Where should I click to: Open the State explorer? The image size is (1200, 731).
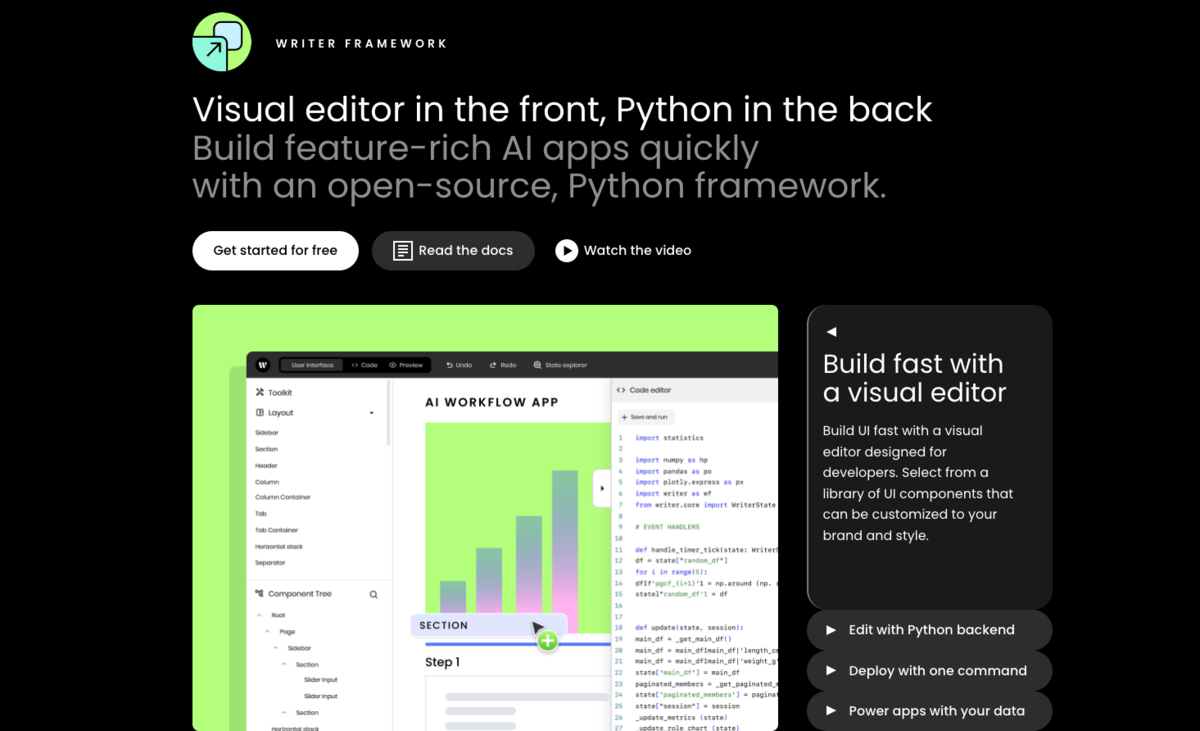[560, 365]
